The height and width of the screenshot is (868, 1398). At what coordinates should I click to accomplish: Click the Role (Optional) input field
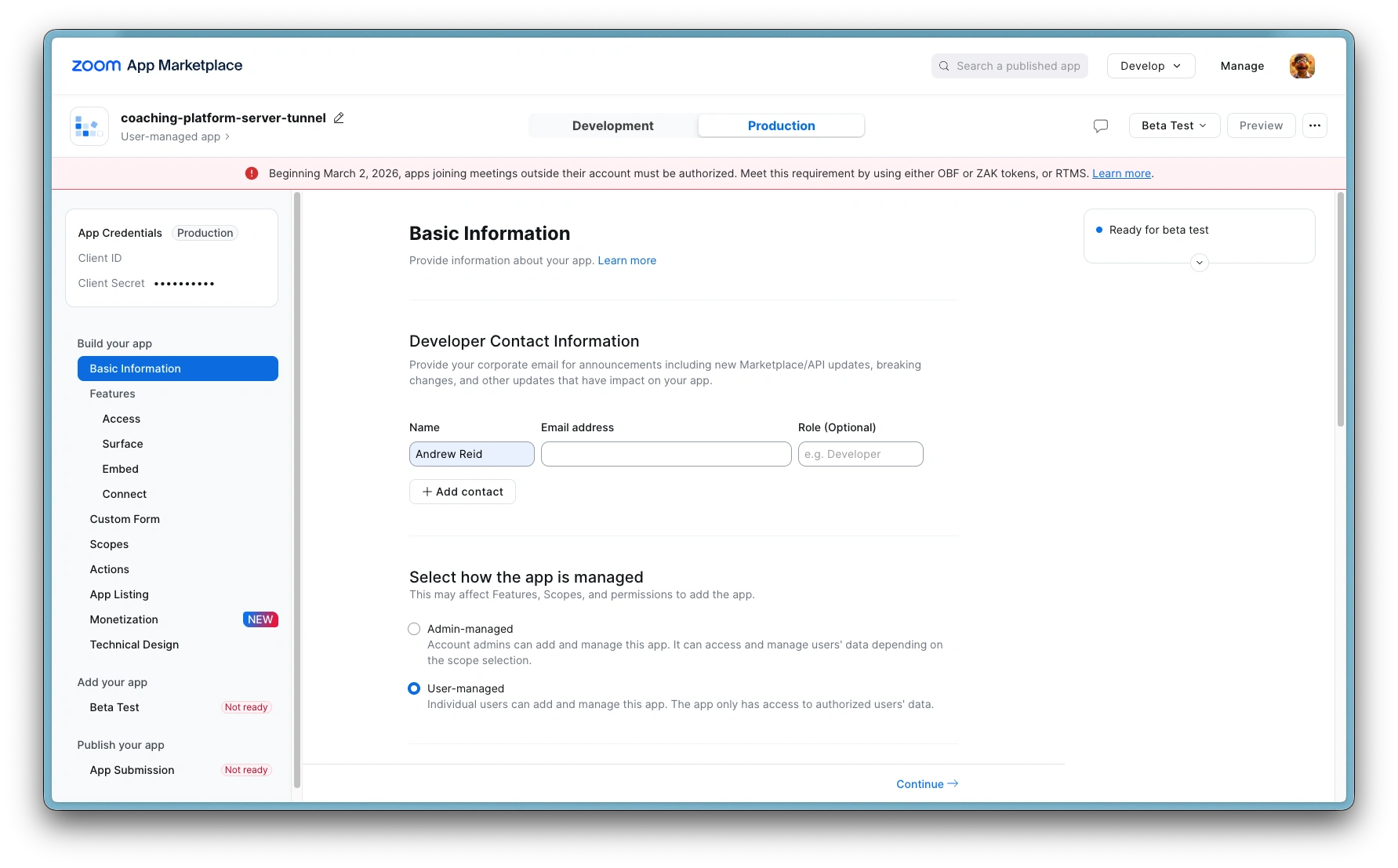tap(860, 454)
